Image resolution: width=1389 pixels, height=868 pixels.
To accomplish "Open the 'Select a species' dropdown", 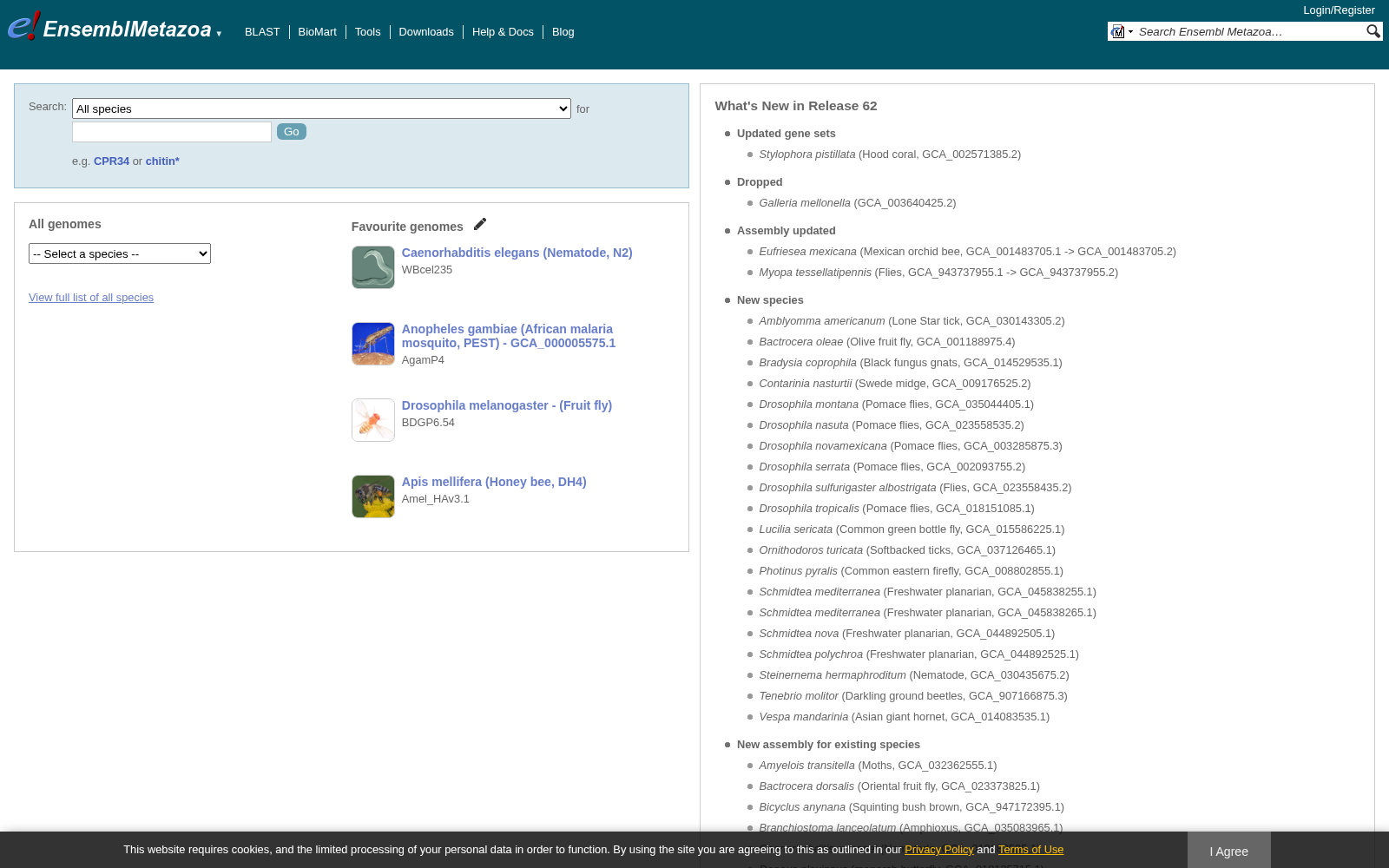I will (x=120, y=253).
